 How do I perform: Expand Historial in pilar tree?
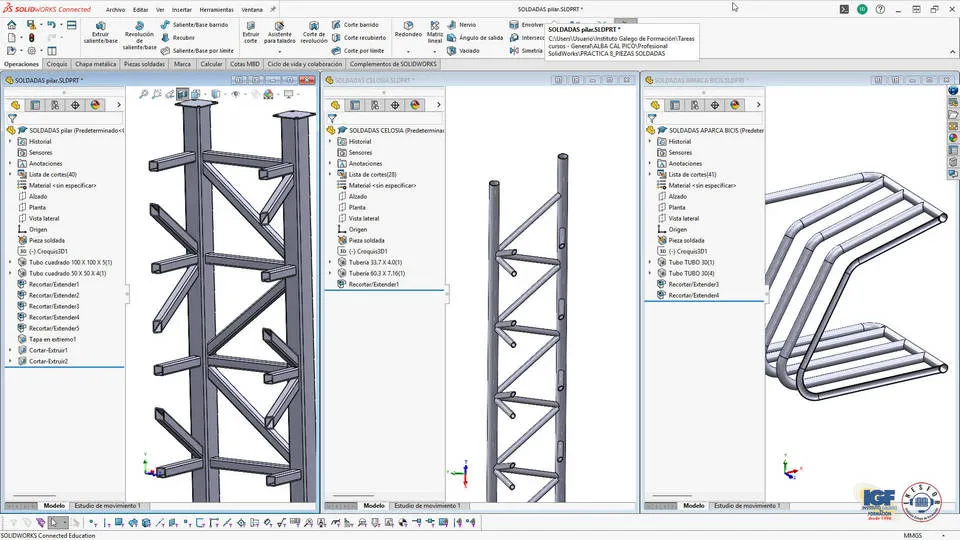coord(10,141)
